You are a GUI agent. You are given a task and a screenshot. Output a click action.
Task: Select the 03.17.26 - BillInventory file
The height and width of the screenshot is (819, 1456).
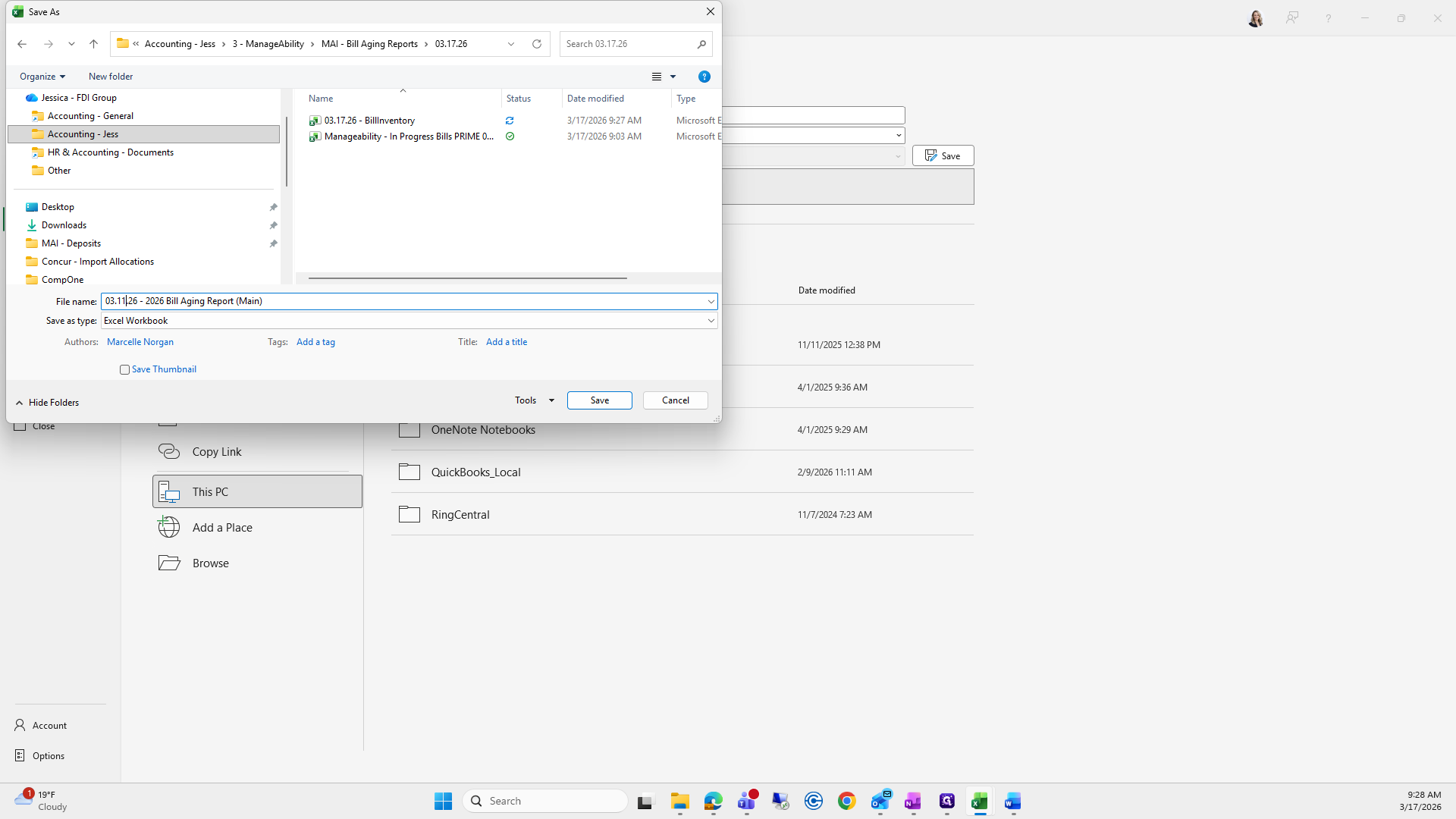tap(369, 121)
